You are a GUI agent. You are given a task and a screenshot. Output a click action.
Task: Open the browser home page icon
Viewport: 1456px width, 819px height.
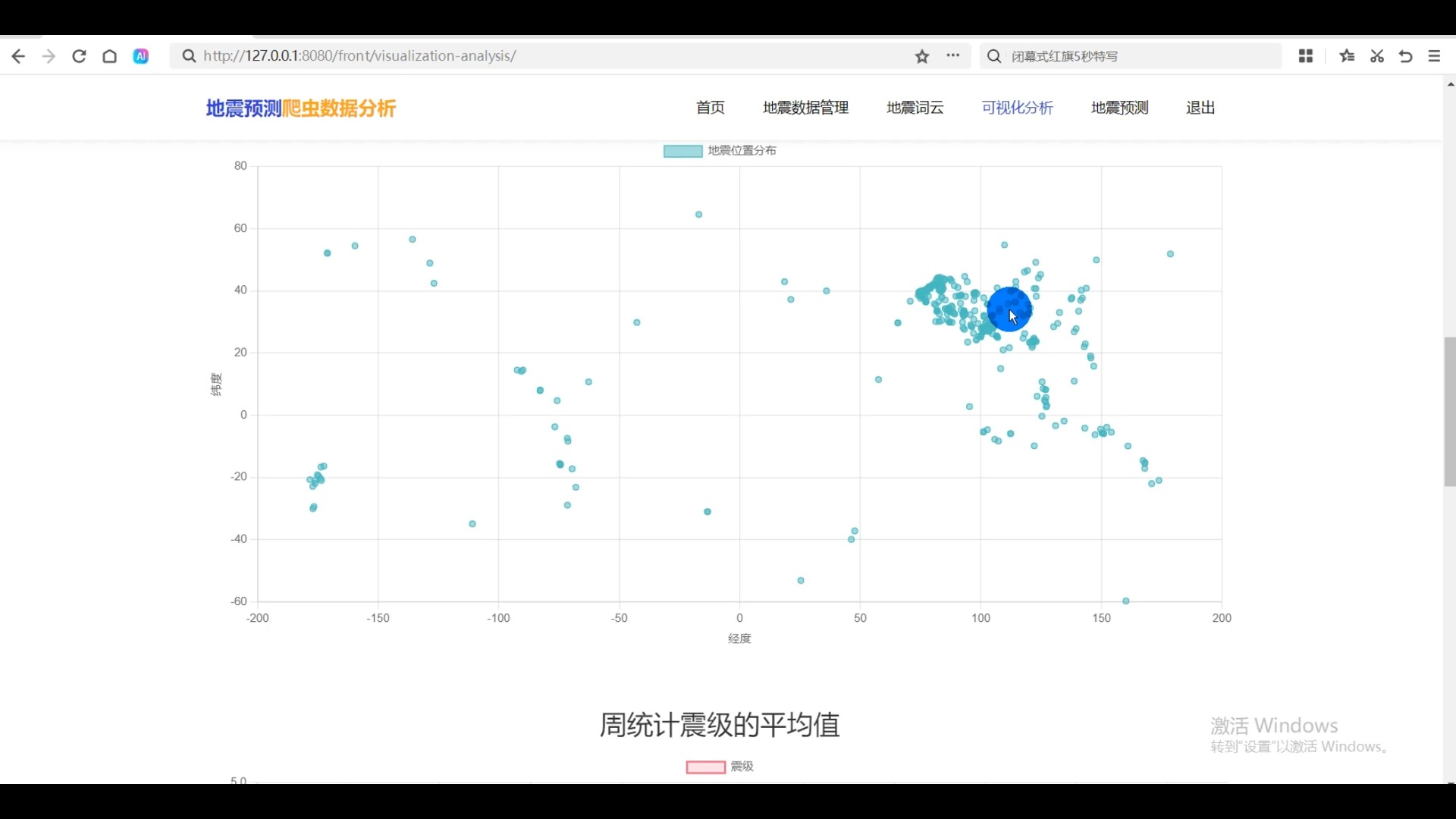(x=110, y=56)
